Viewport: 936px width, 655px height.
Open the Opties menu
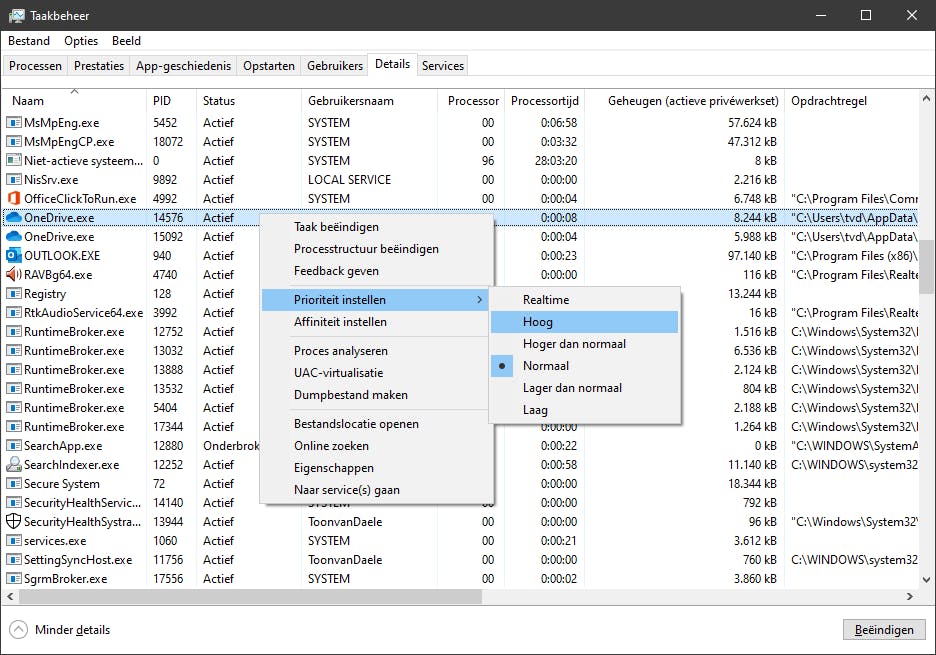click(81, 41)
